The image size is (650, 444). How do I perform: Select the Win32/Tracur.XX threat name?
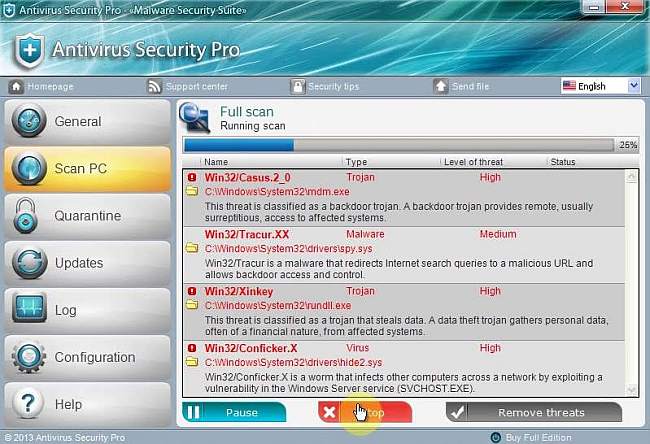[247, 234]
